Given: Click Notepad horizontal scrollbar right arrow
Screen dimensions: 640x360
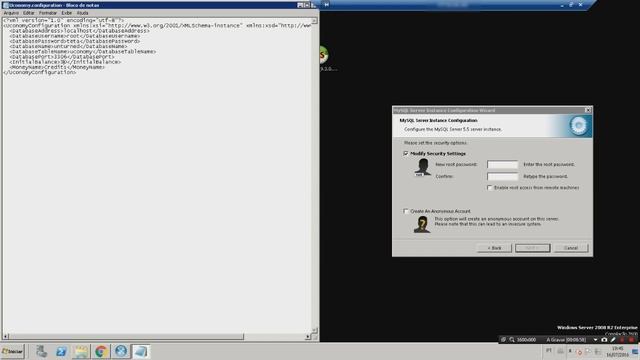Looking at the screenshot, I should tap(308, 337).
